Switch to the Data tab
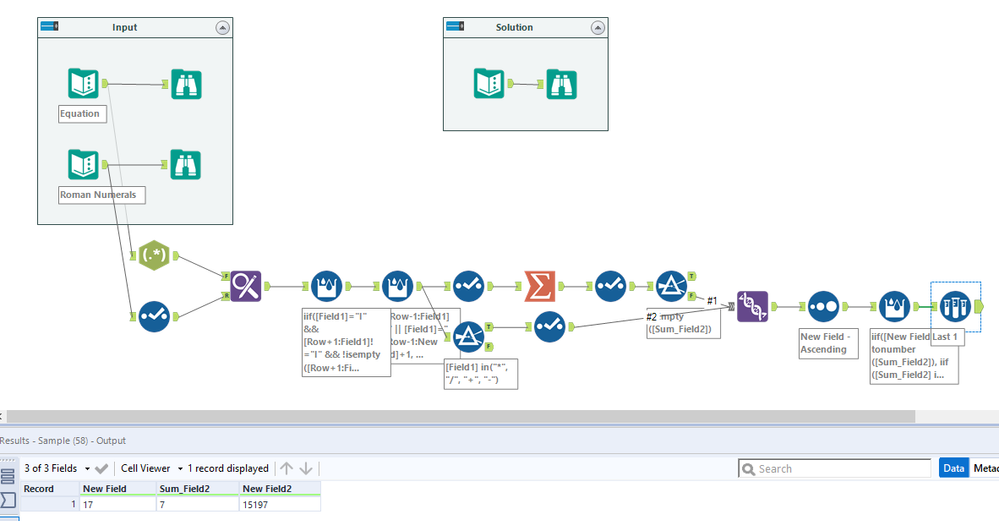The width and height of the screenshot is (999, 521). click(953, 468)
